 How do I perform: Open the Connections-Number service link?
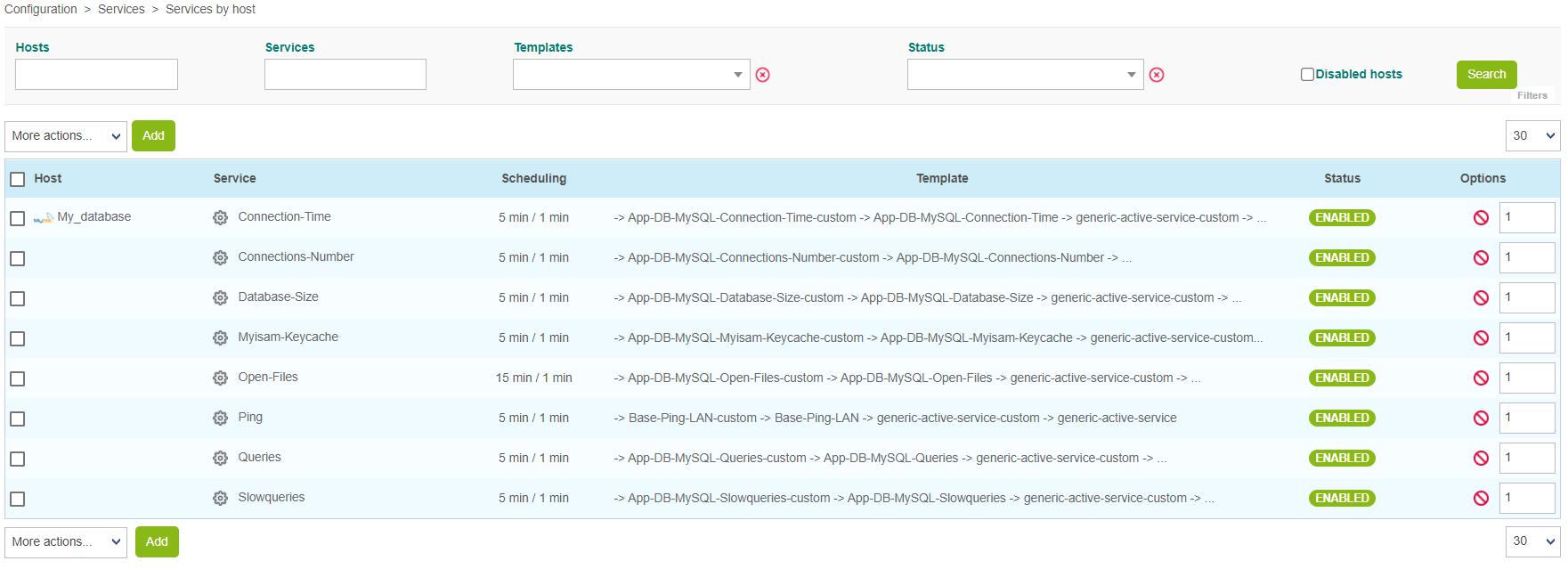pos(296,257)
